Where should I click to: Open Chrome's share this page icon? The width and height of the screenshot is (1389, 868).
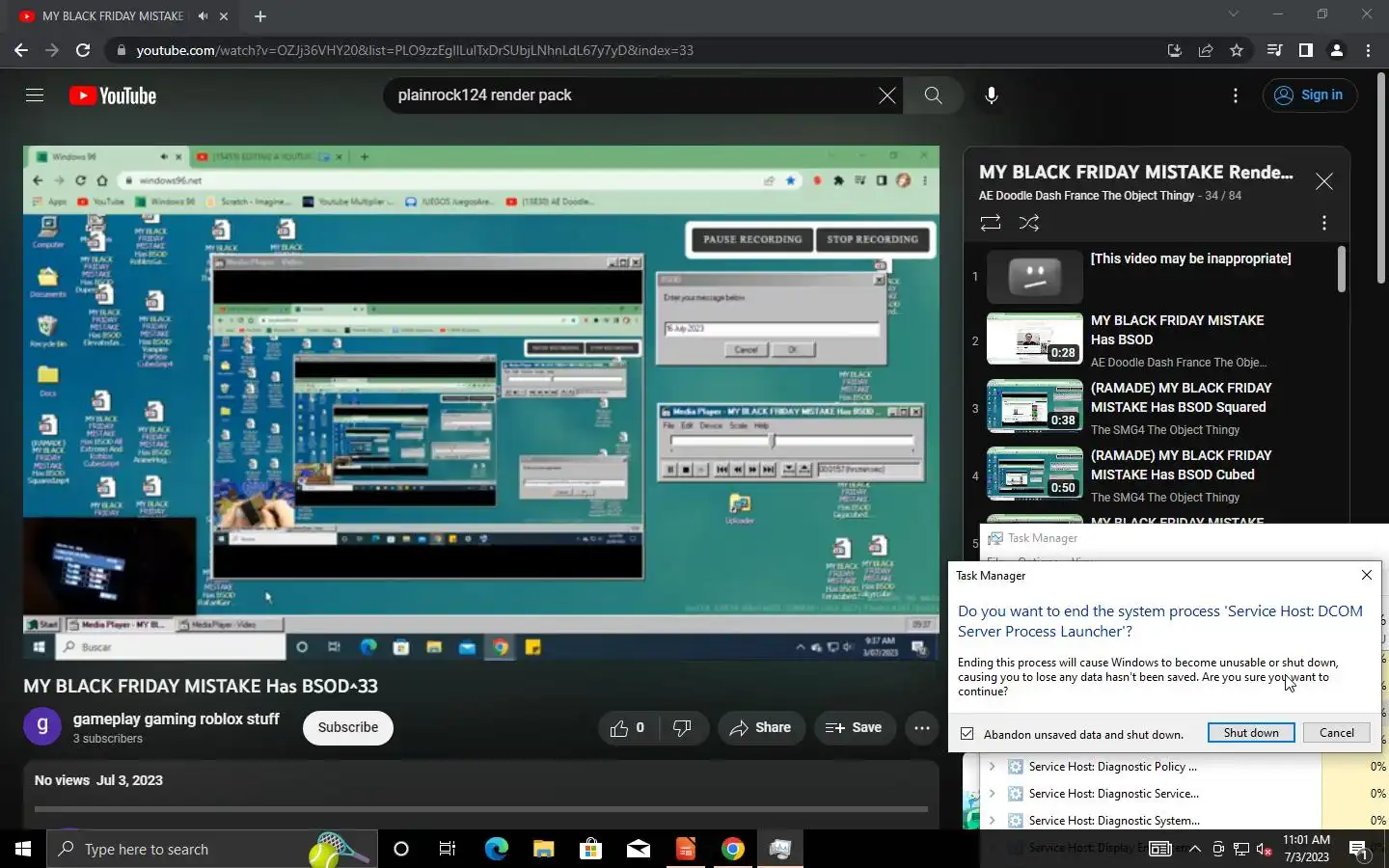pyautogui.click(x=1206, y=50)
